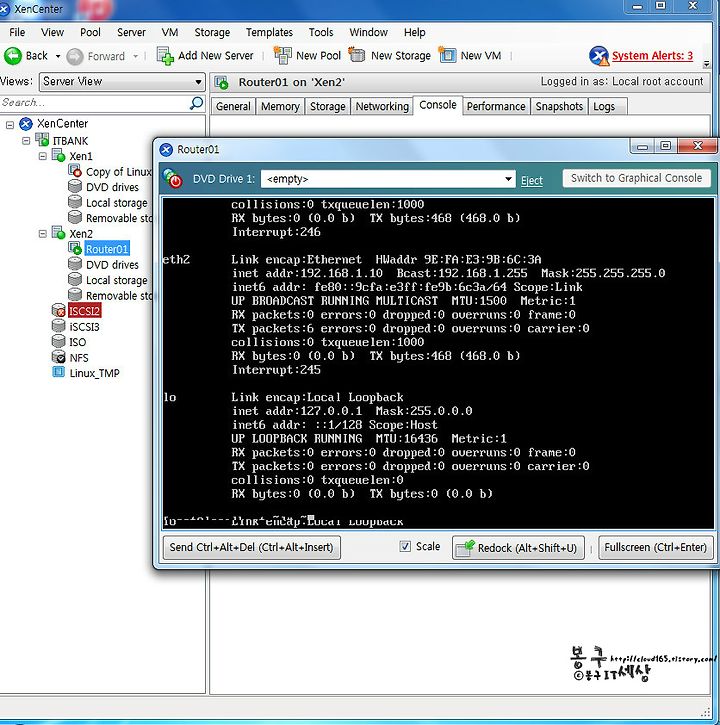Click the Redock icon in the console window

[x=465, y=548]
